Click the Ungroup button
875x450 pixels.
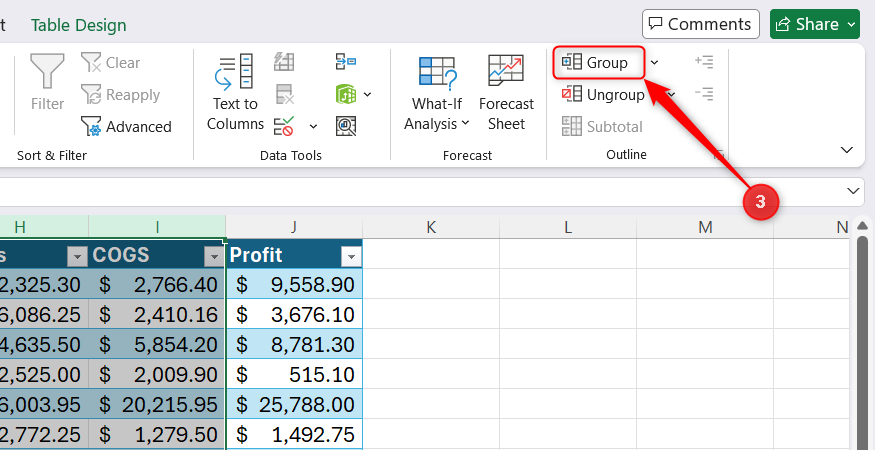pyautogui.click(x=603, y=94)
